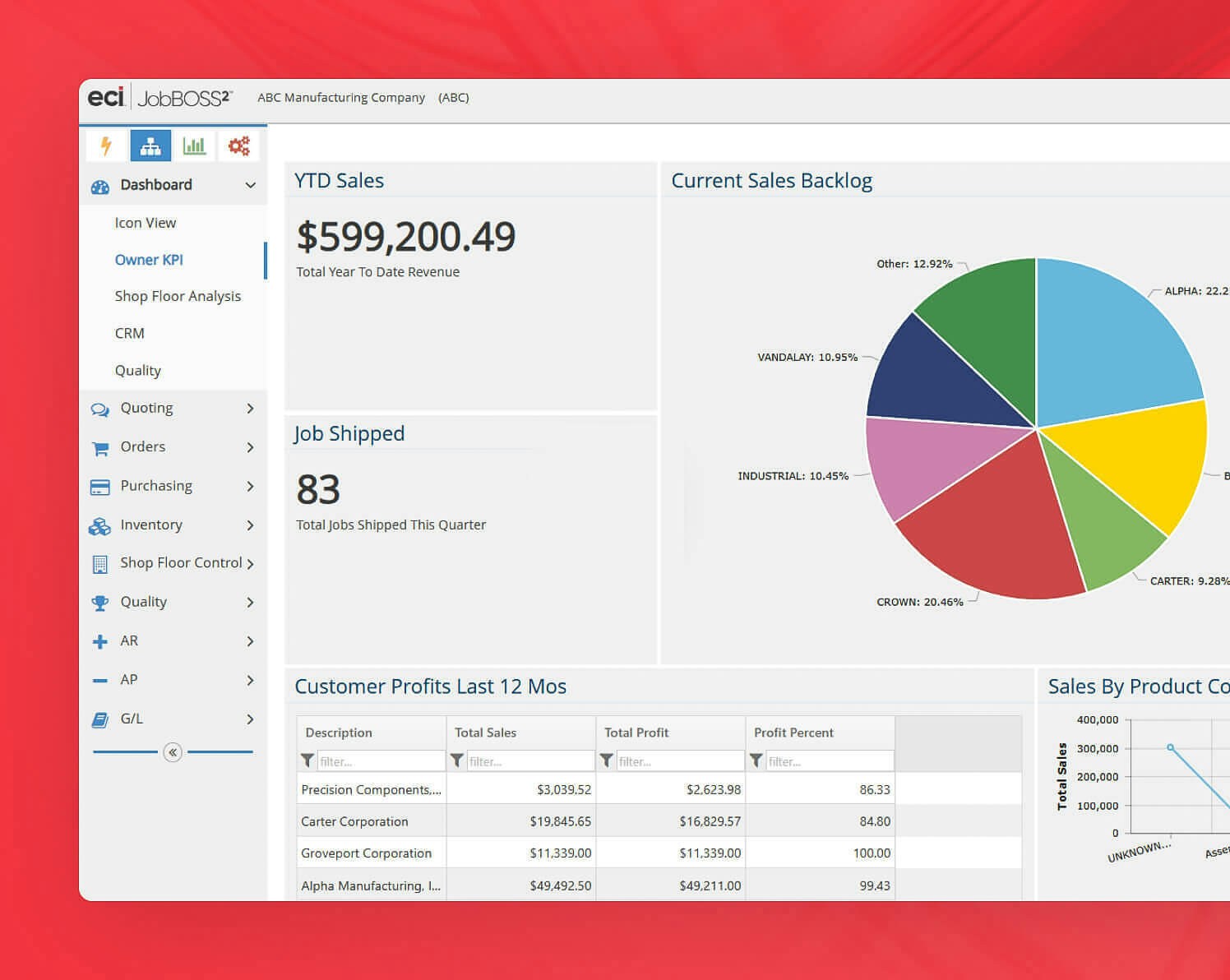Click the Dashboard gauge icon

click(x=100, y=186)
